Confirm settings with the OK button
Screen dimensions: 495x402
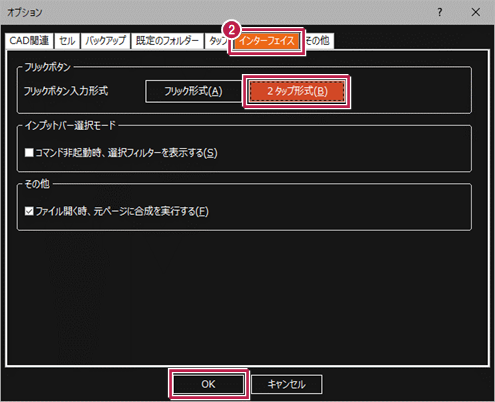pos(208,384)
